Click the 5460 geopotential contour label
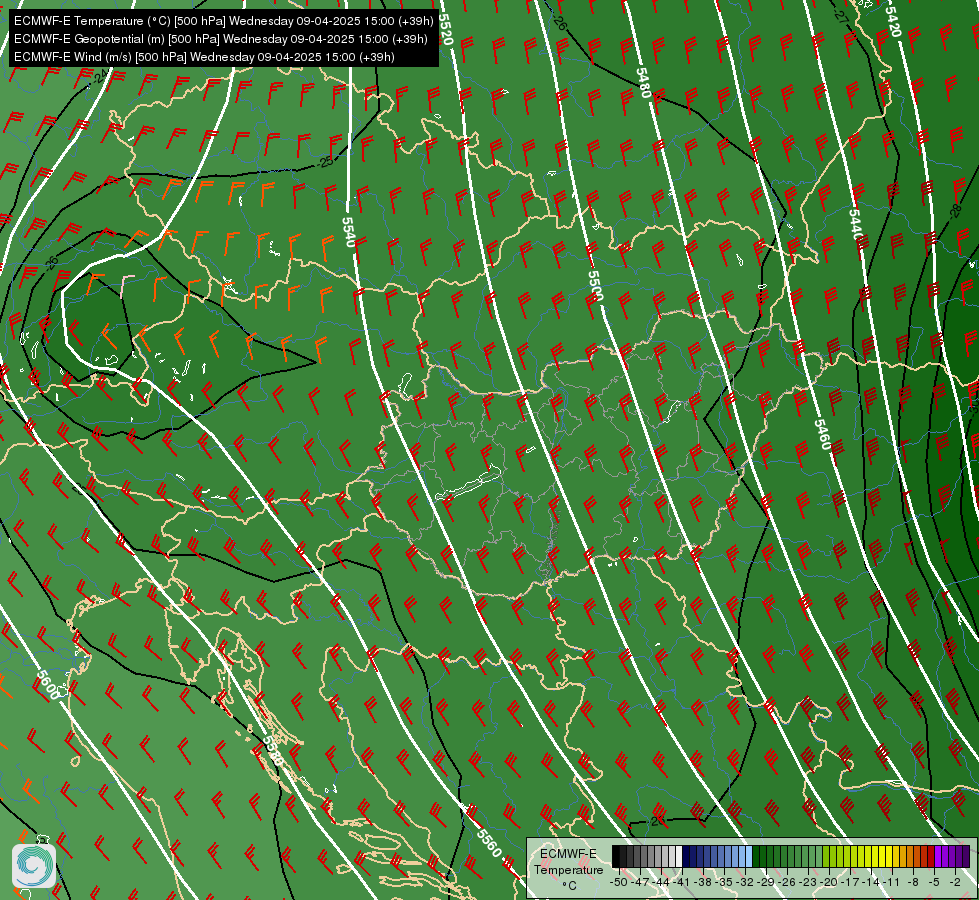The width and height of the screenshot is (979, 900). pos(823,435)
